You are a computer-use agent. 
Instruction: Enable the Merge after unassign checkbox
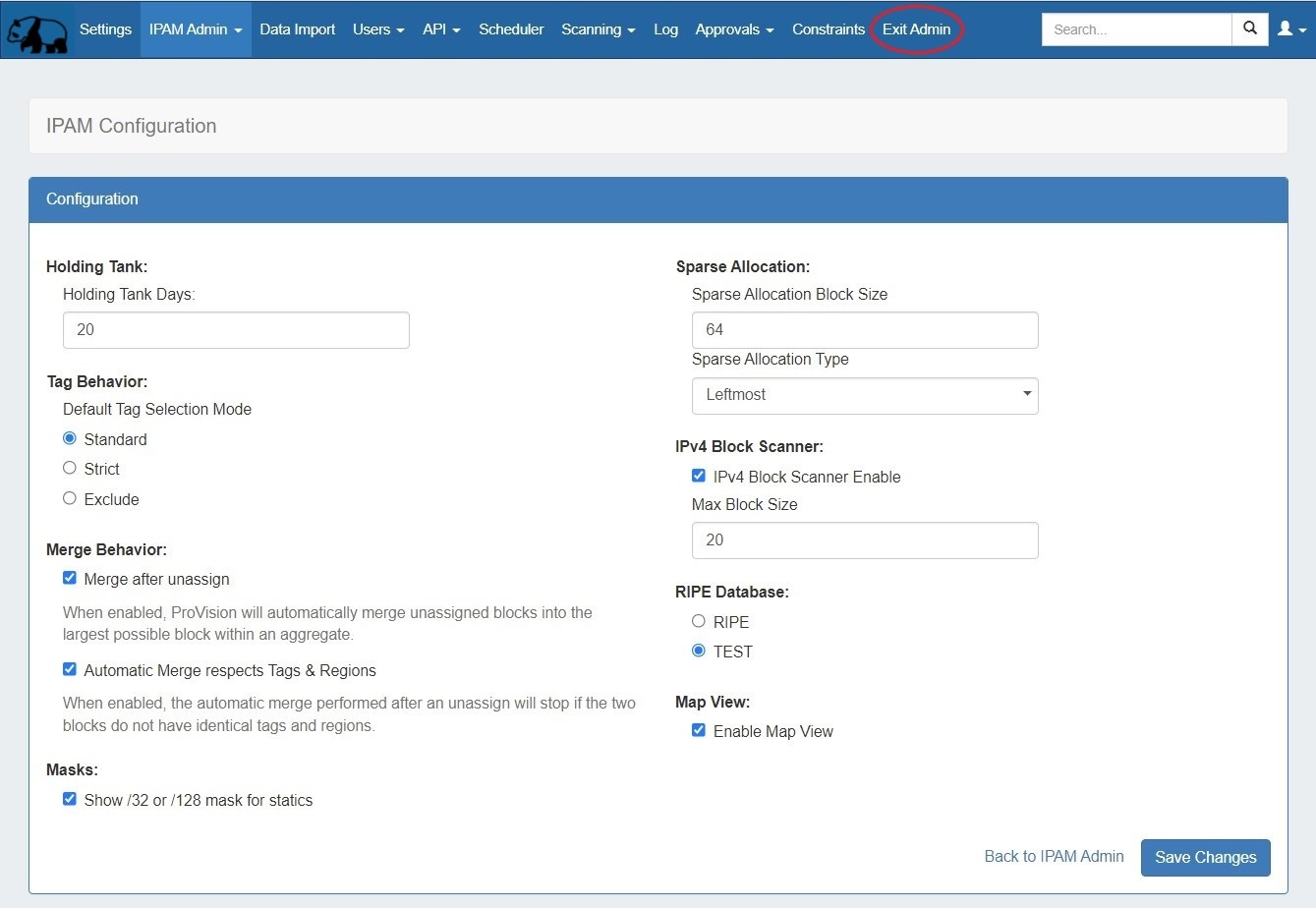[x=70, y=578]
